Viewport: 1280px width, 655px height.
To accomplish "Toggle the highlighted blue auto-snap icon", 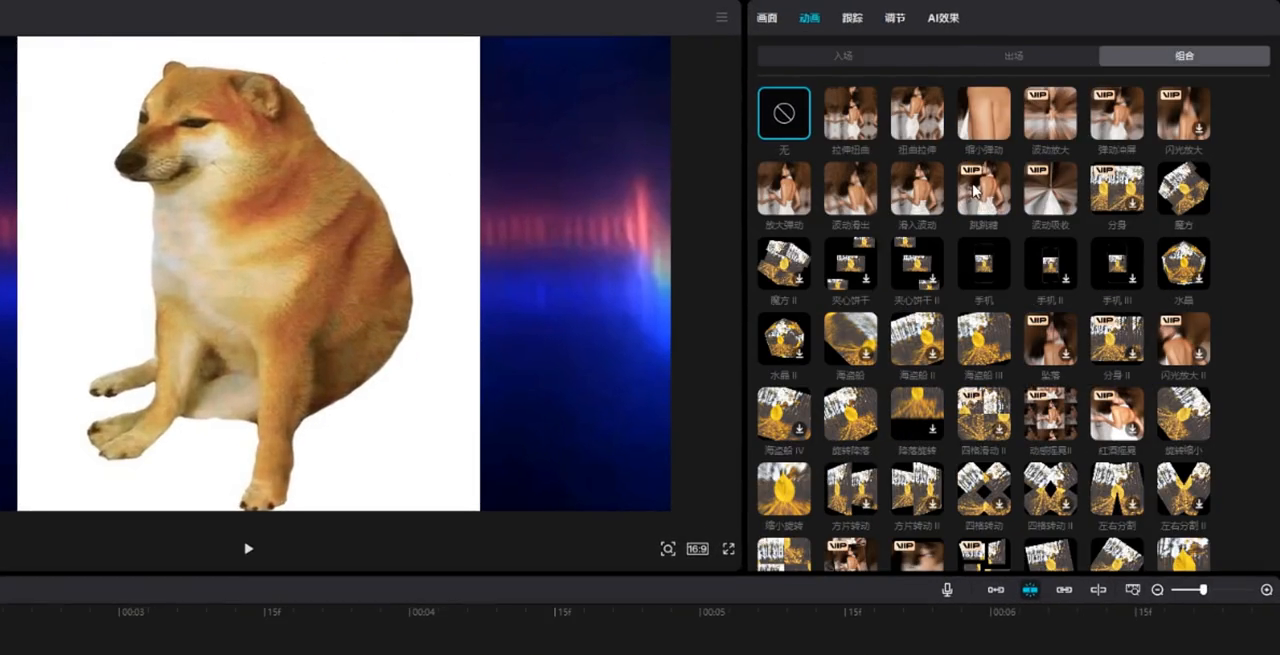I will click(1030, 590).
